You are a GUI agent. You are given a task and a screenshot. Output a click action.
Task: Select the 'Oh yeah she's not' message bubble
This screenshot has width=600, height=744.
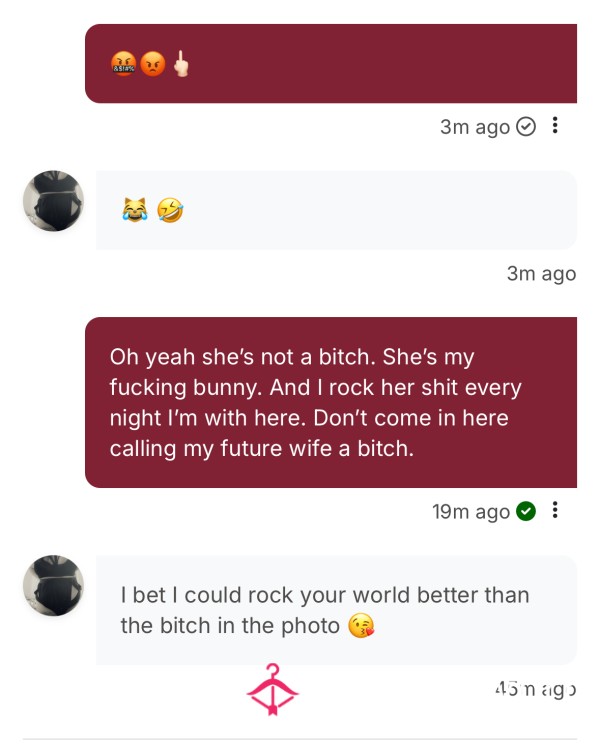coord(331,402)
